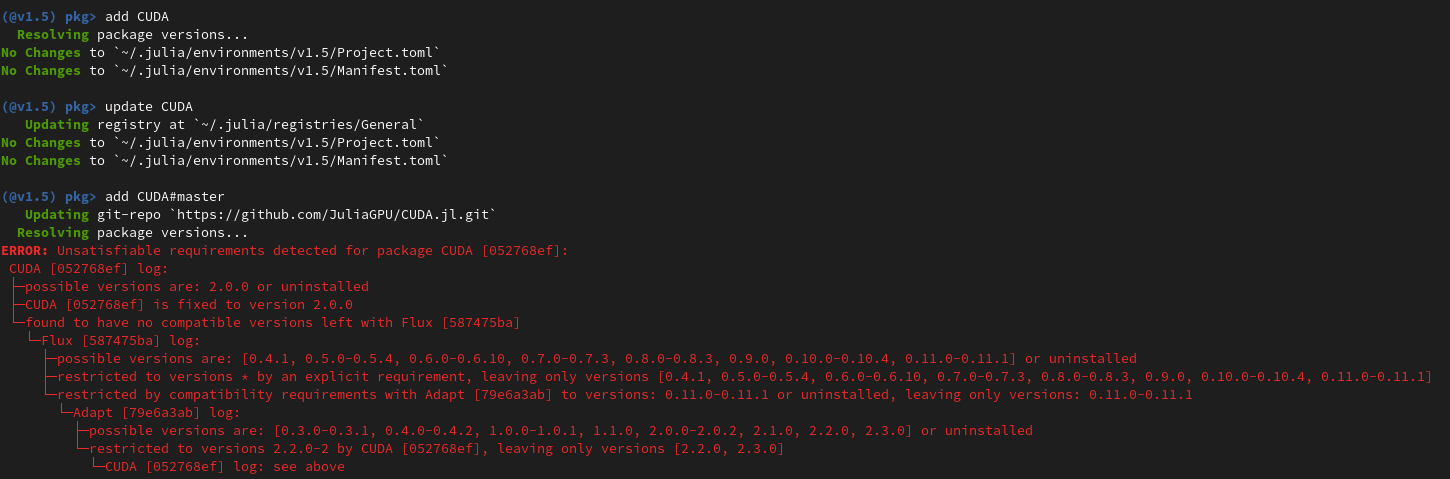Click the red ERROR label

click(x=25, y=250)
